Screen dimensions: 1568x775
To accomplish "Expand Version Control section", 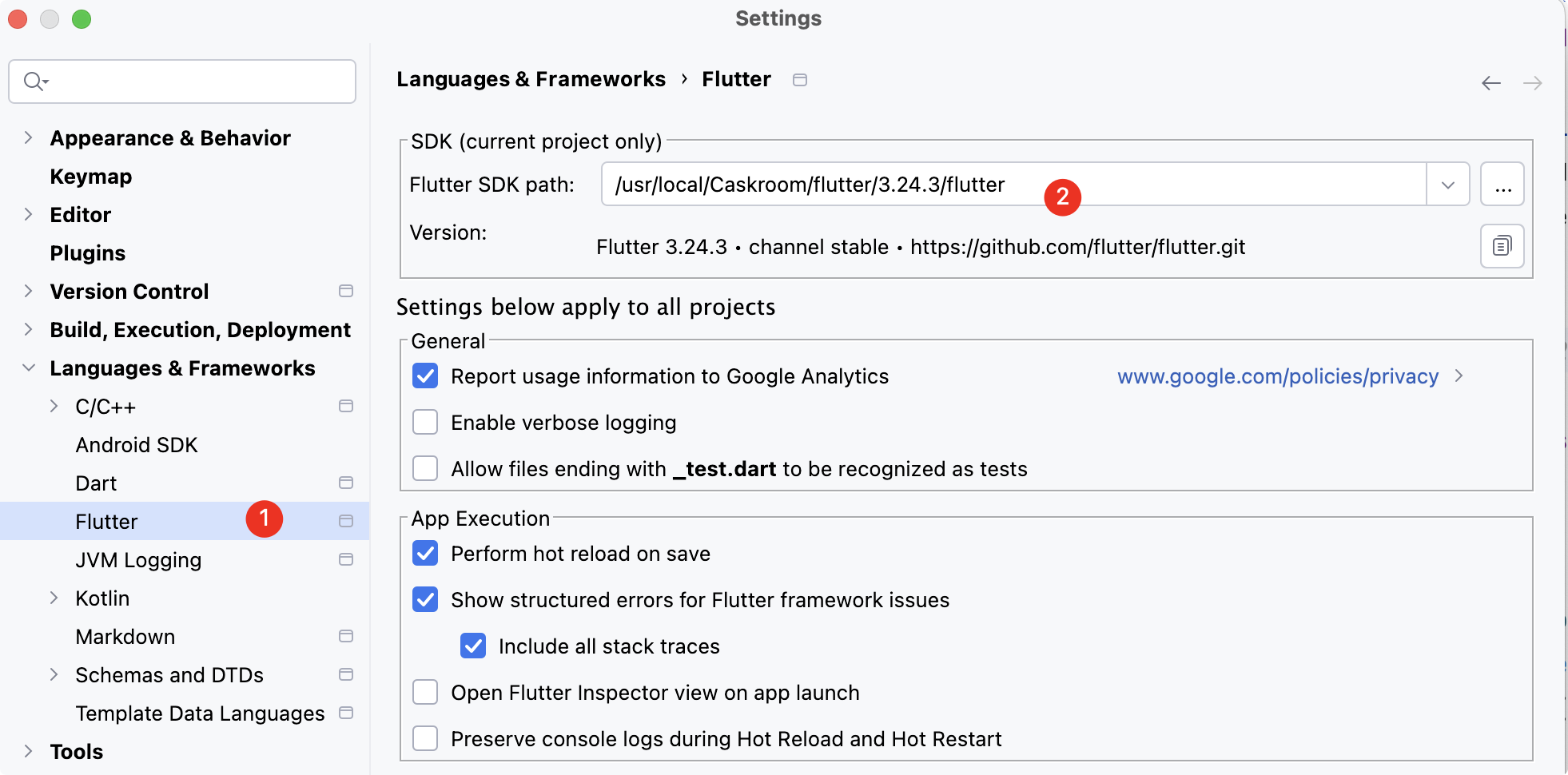I will click(29, 292).
